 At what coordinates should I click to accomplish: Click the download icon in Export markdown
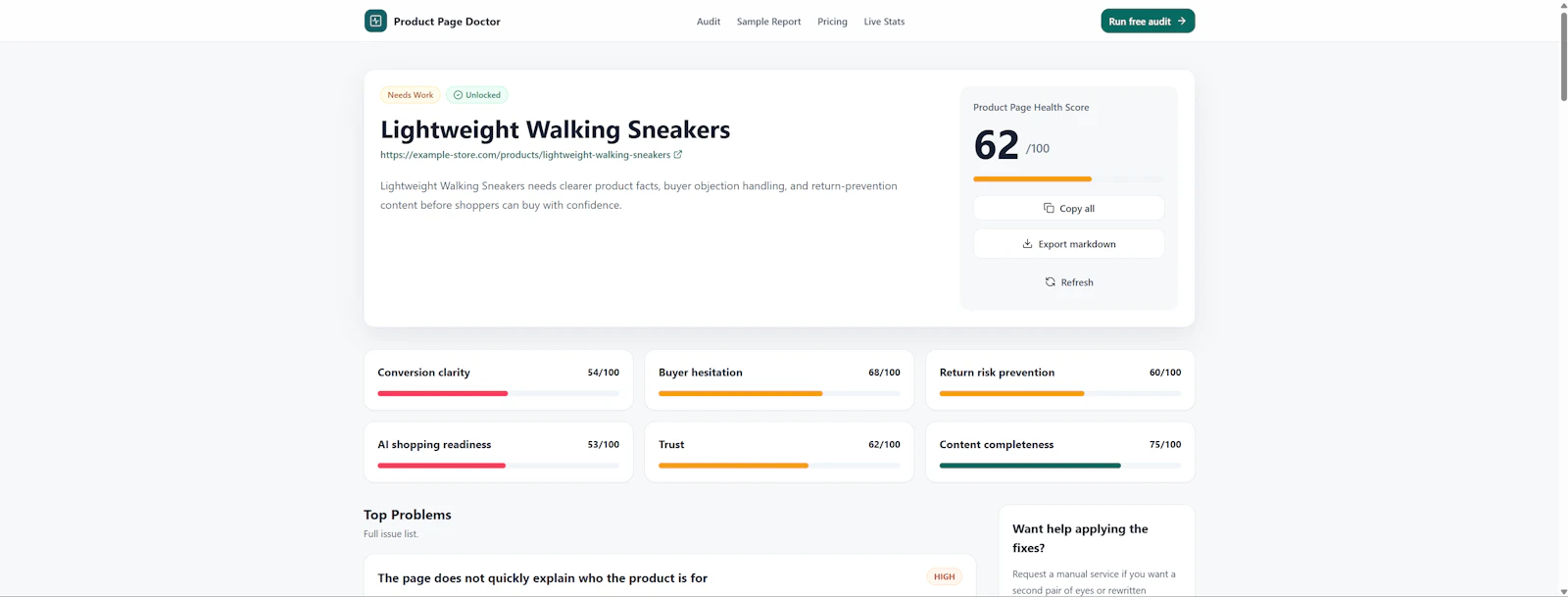1027,244
